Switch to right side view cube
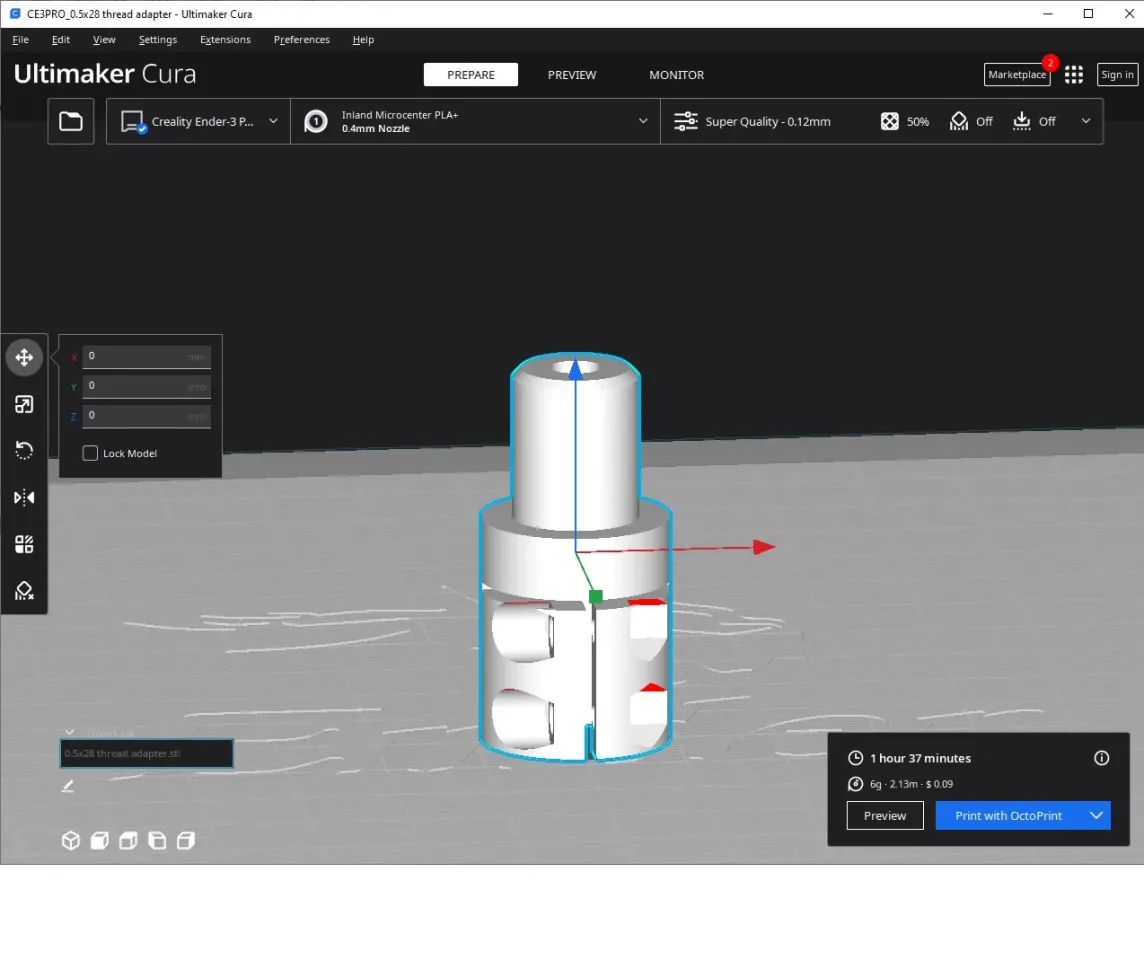The width and height of the screenshot is (1144, 960). pyautogui.click(x=186, y=840)
